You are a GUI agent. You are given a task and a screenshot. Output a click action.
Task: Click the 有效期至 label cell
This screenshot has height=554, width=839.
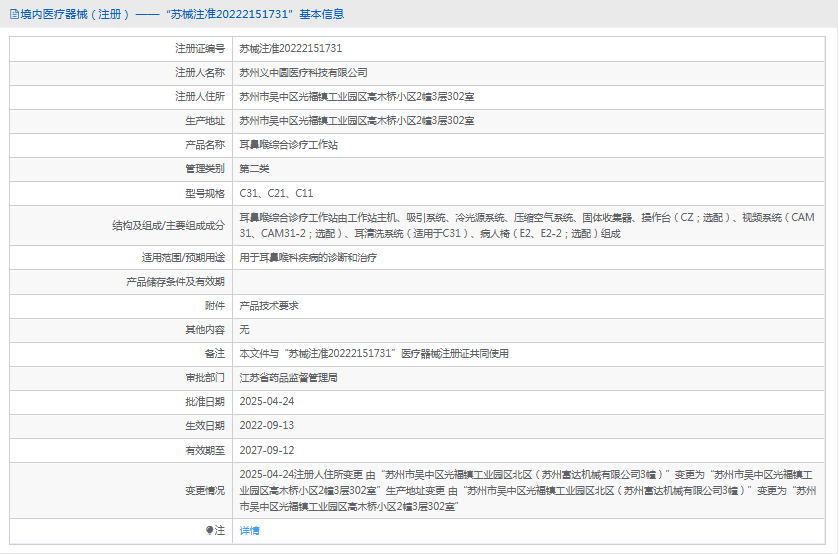pos(121,451)
